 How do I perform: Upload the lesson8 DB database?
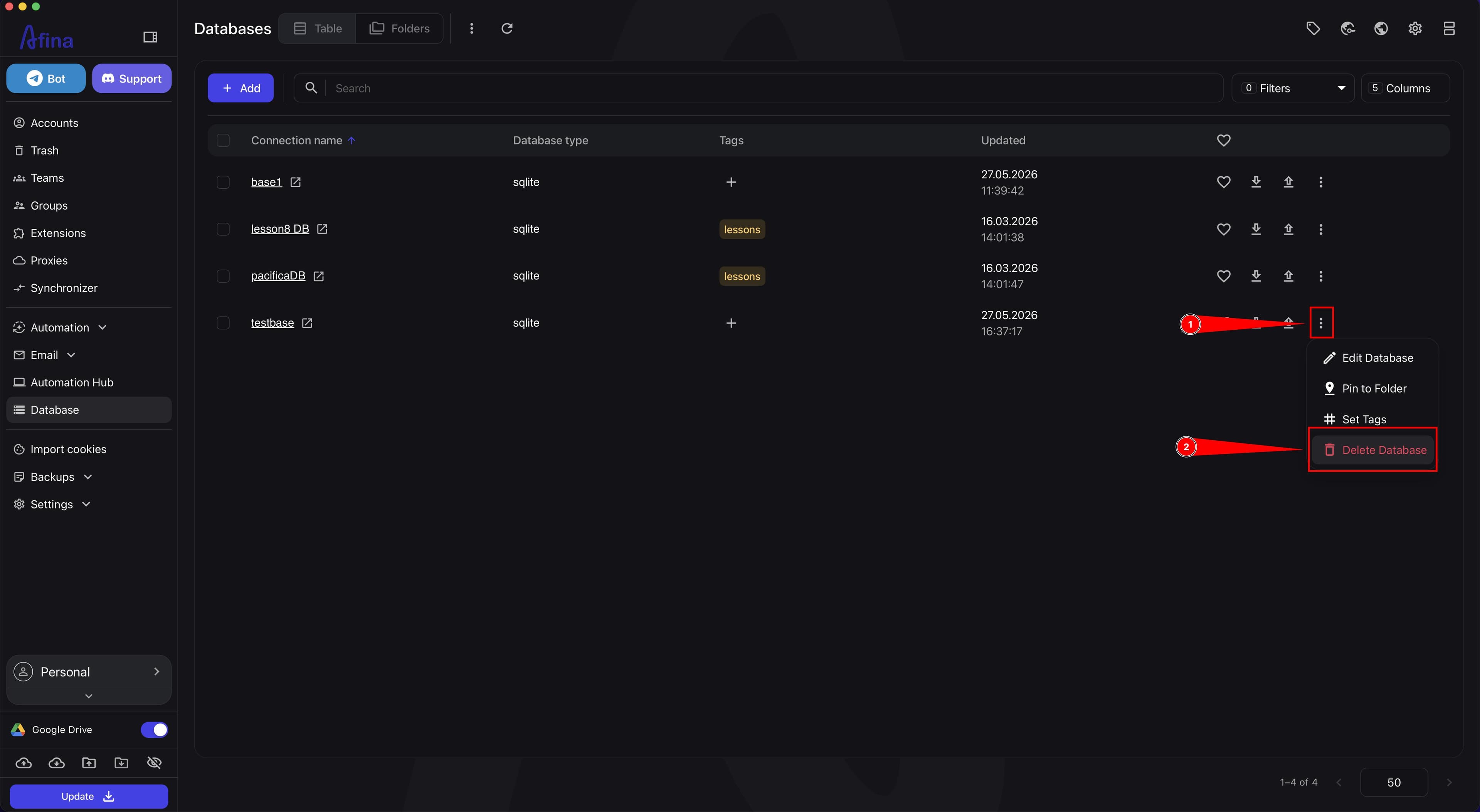tap(1289, 229)
